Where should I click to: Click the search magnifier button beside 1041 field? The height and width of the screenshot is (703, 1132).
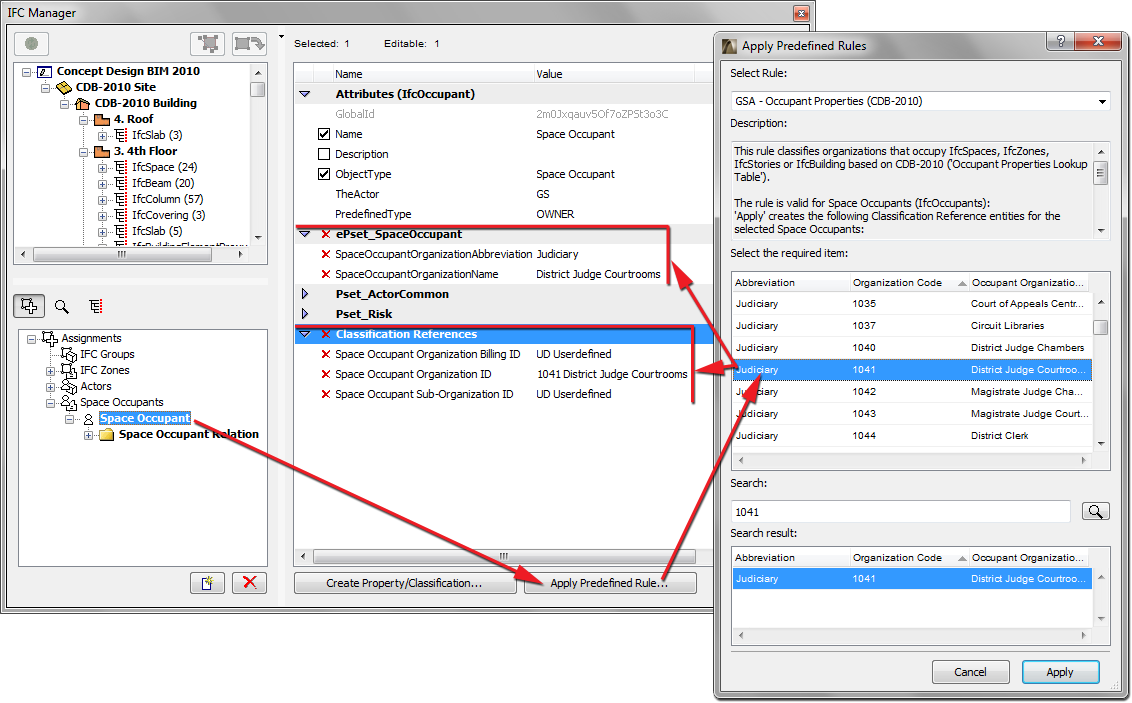point(1095,511)
